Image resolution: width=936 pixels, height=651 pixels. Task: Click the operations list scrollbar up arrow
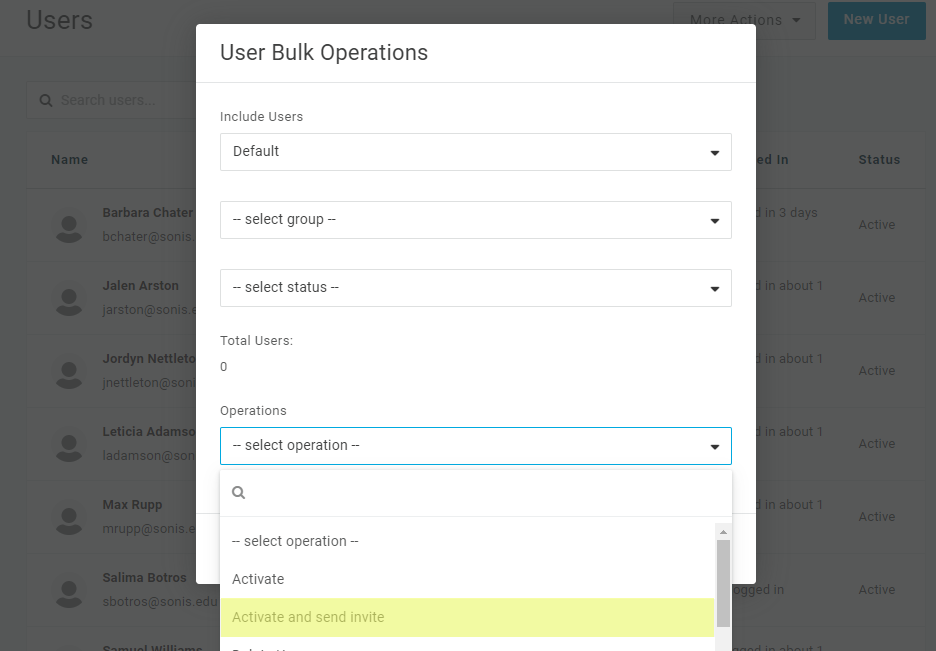coord(723,530)
